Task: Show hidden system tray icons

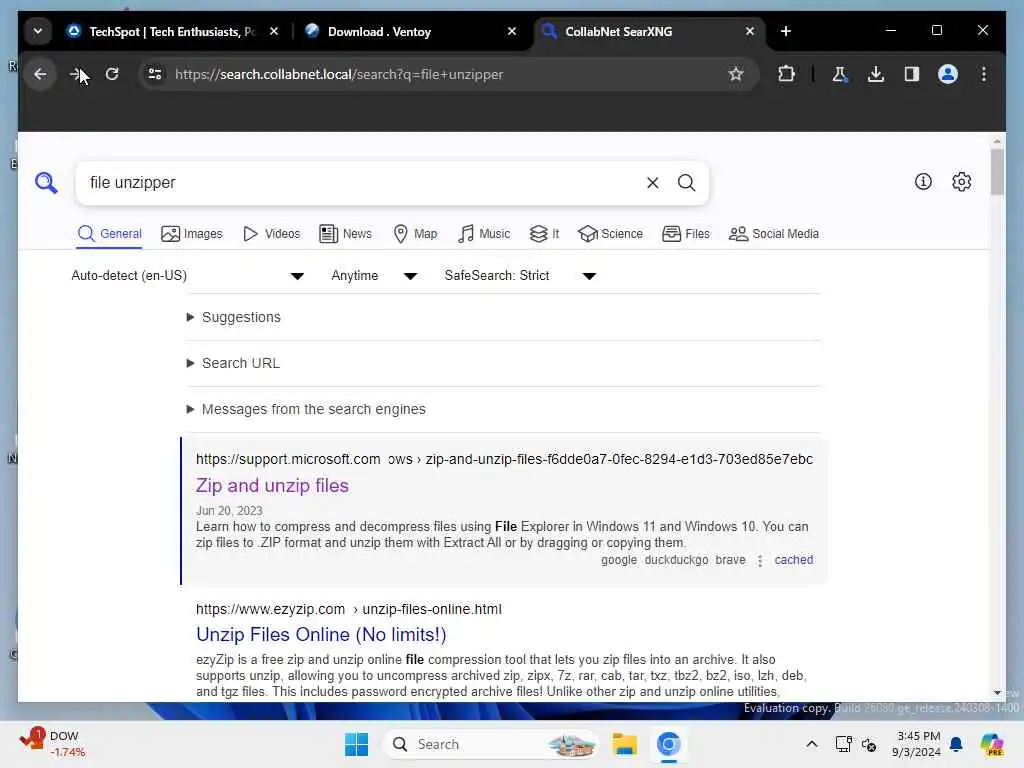Action: 811,744
